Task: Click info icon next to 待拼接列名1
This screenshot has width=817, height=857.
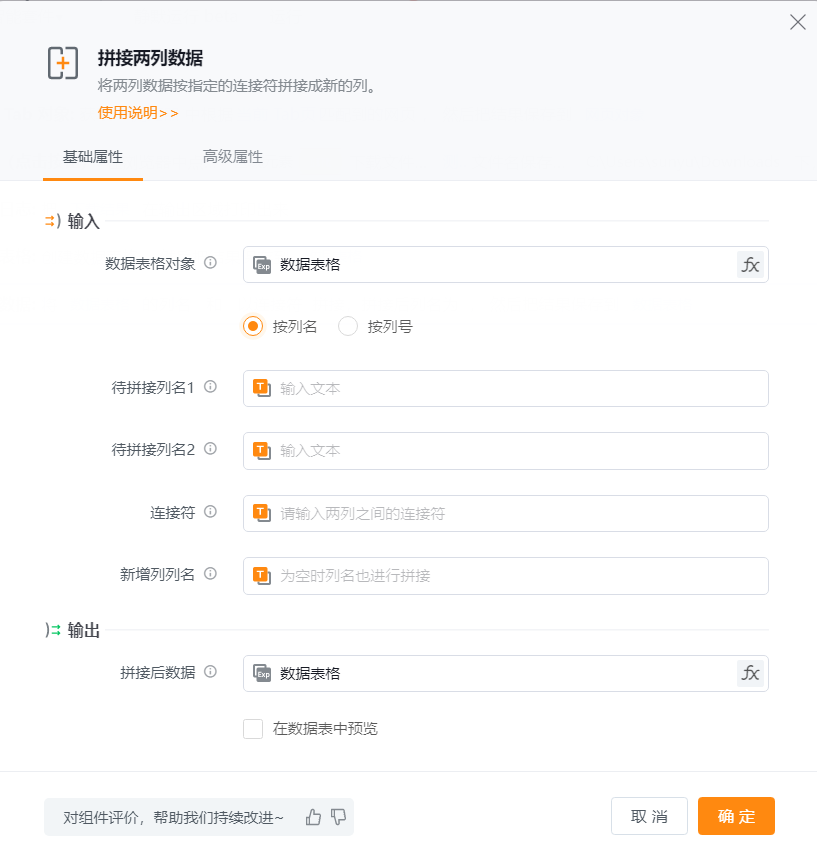Action: pyautogui.click(x=211, y=387)
